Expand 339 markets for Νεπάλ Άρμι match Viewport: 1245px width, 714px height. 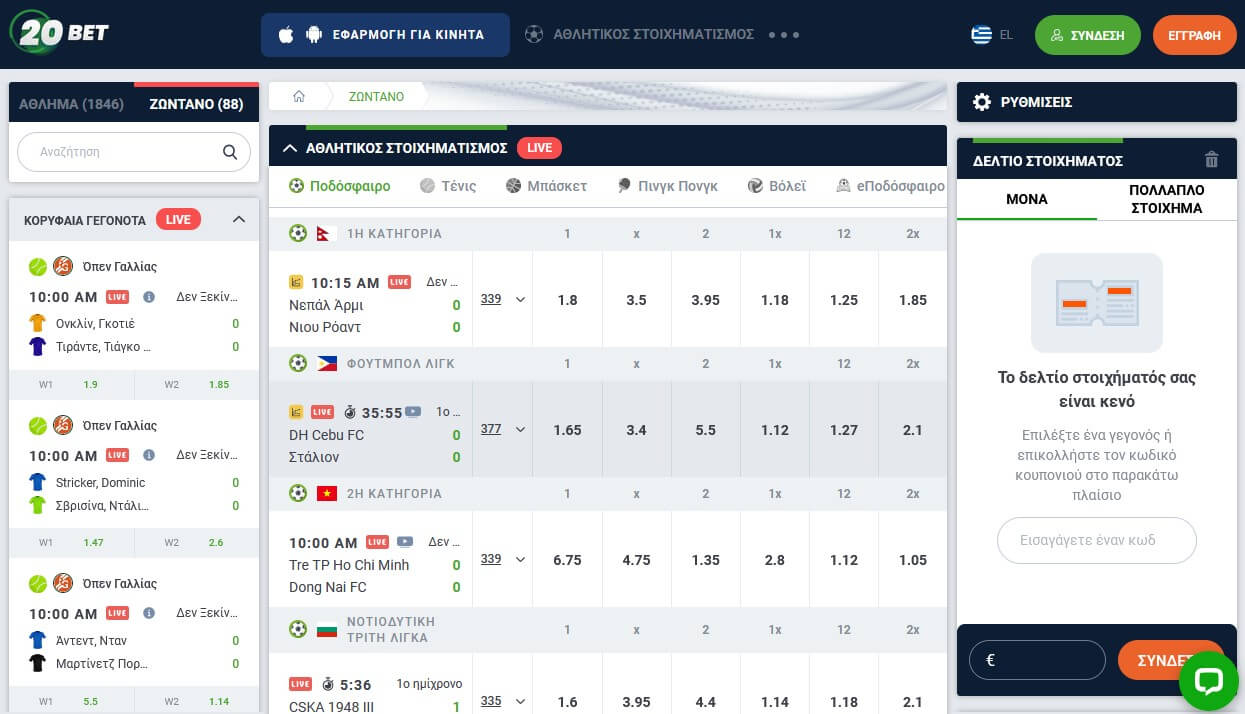[502, 299]
